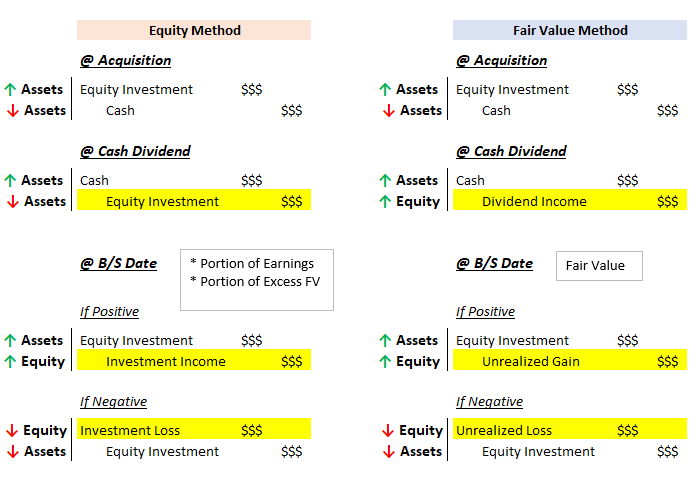Image resolution: width=699 pixels, height=479 pixels.
Task: Click @ Cash Dividend heading under Equity Method
Action: 135,152
